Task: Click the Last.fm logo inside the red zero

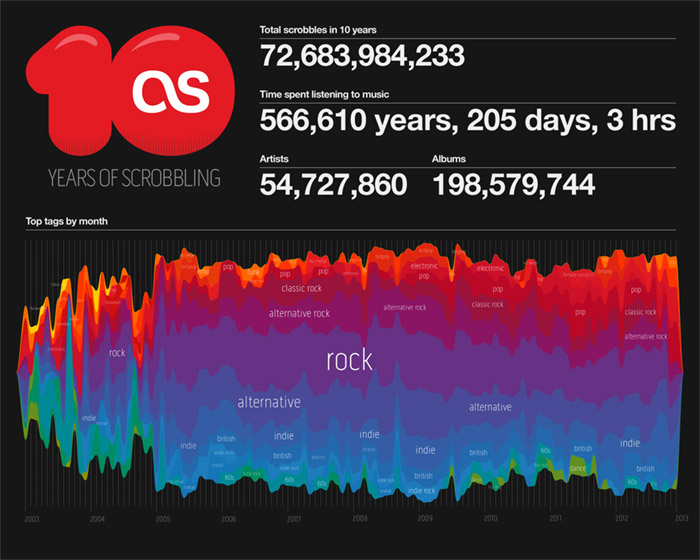Action: coord(171,91)
